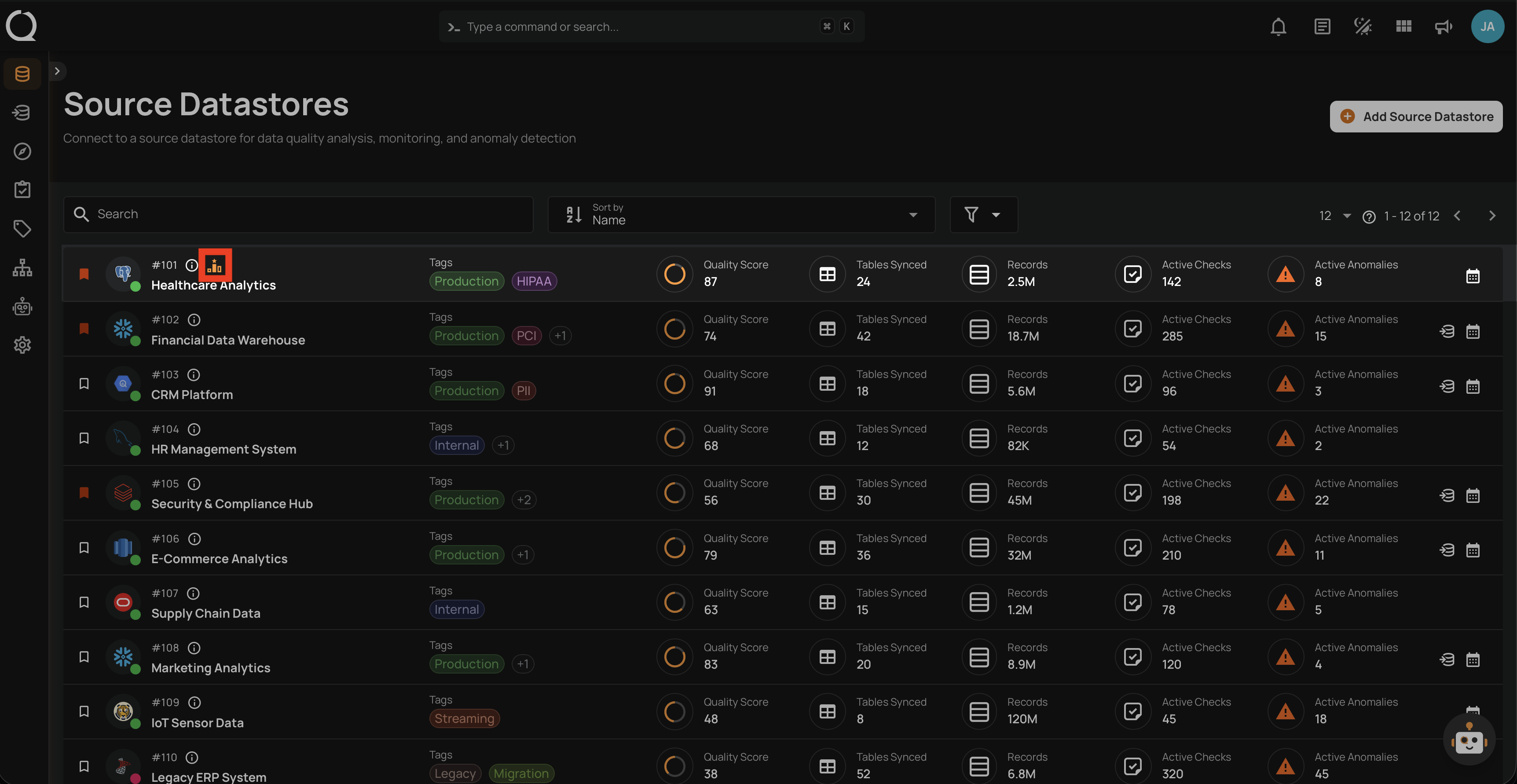Image resolution: width=1517 pixels, height=784 pixels.
Task: Click the info icon beside #104
Action: 194,429
